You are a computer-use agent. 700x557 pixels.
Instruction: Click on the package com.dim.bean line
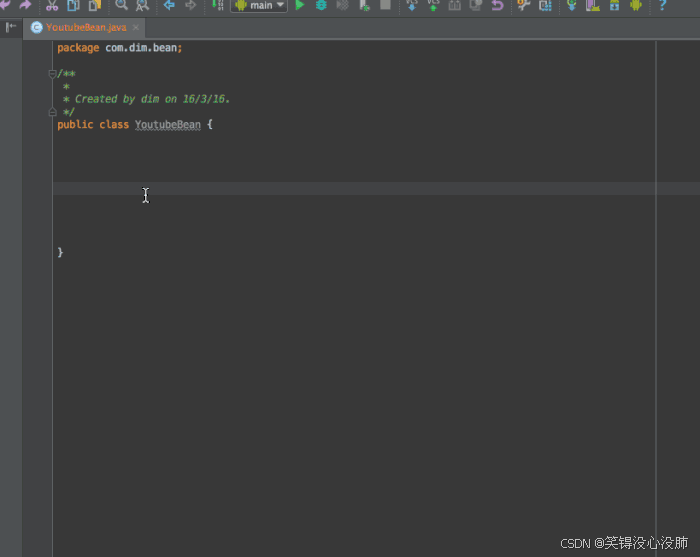pos(120,48)
